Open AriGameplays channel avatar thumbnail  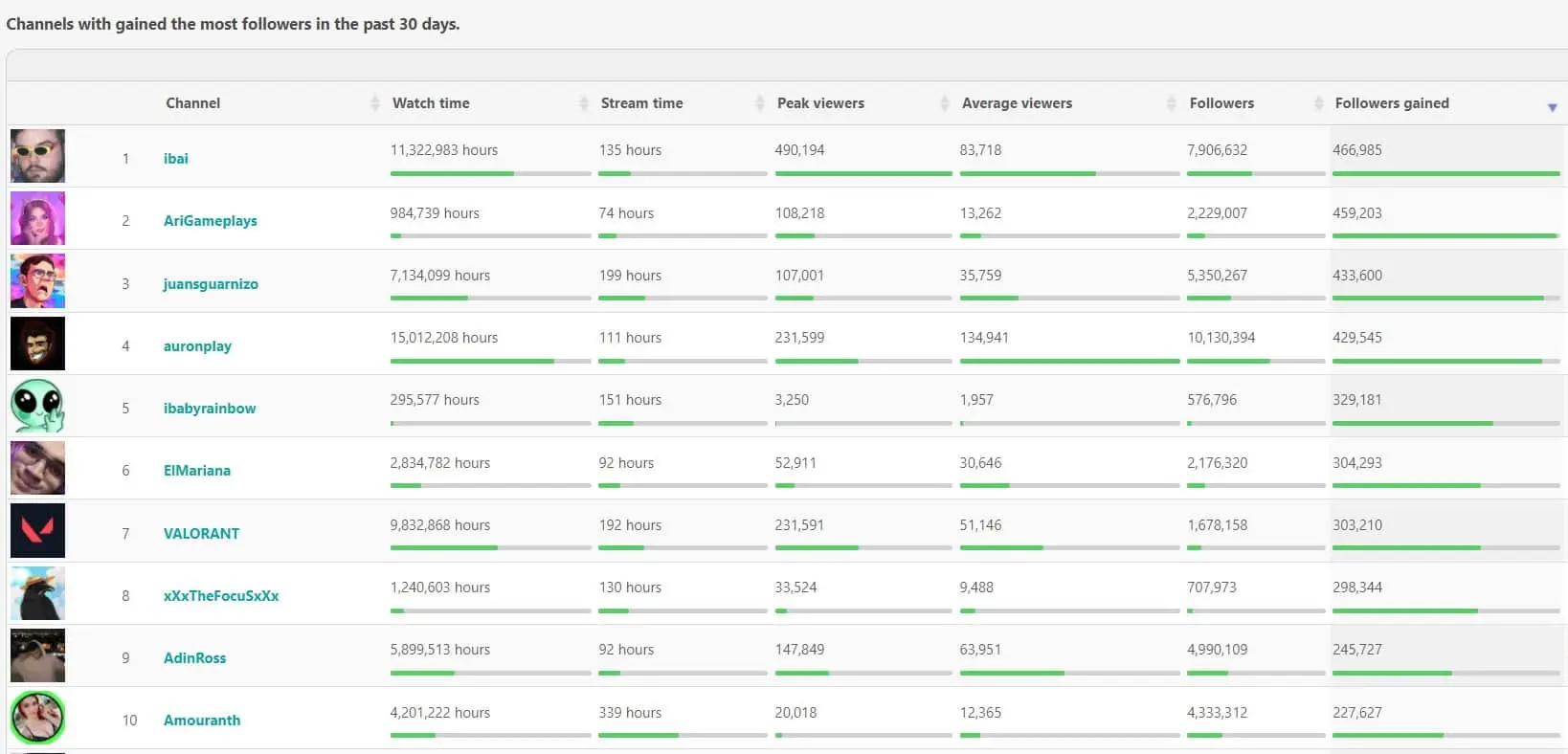(x=37, y=218)
